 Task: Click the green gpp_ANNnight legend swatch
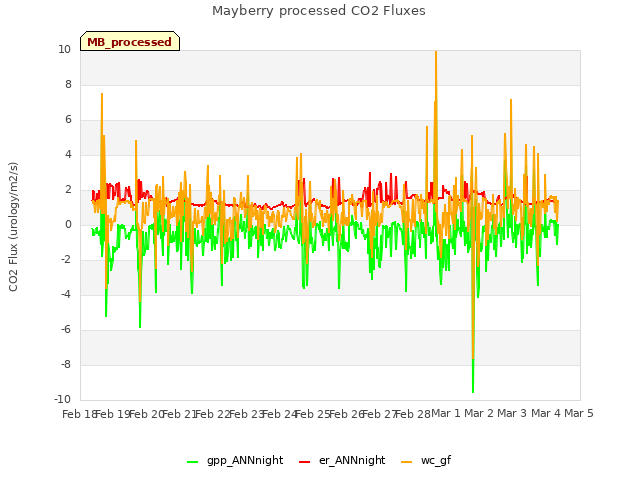click(x=193, y=462)
